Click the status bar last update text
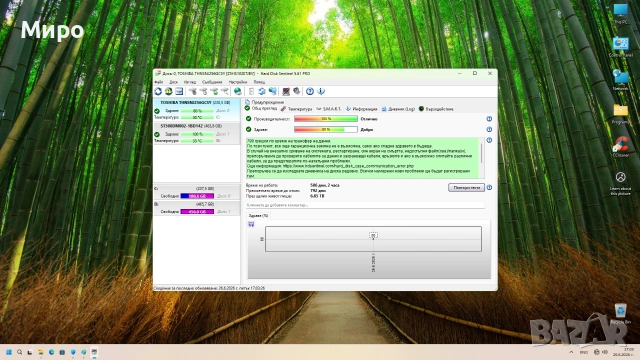The height and width of the screenshot is (360, 640). [x=209, y=288]
